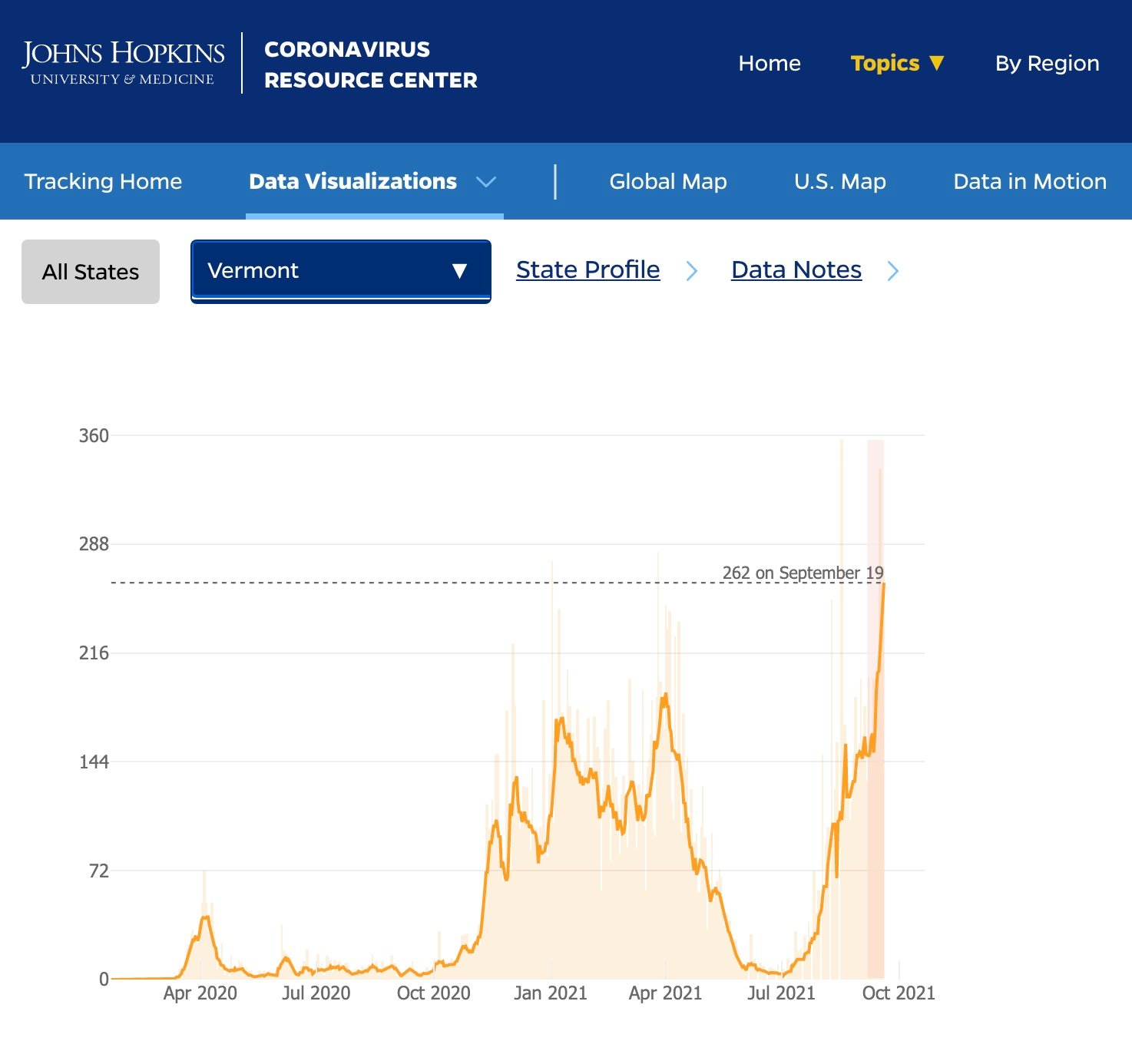Go to Home in top navigation
The width and height of the screenshot is (1132, 1064).
(769, 63)
